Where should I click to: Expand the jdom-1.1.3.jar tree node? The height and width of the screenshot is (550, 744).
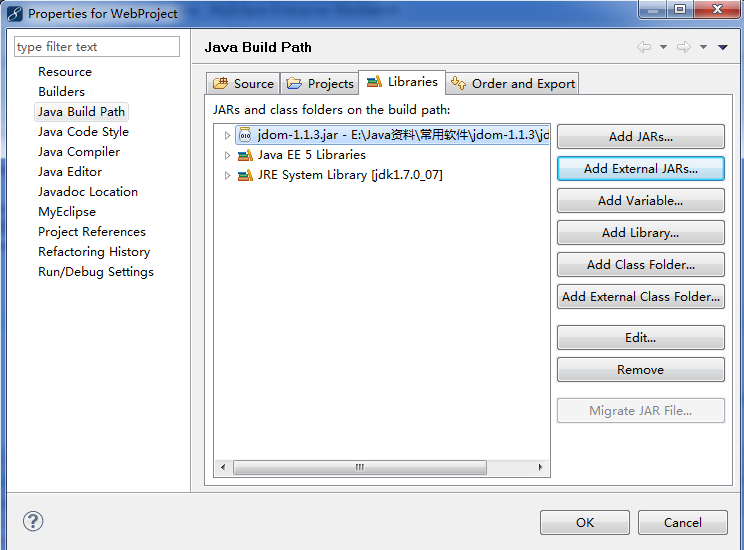click(227, 135)
